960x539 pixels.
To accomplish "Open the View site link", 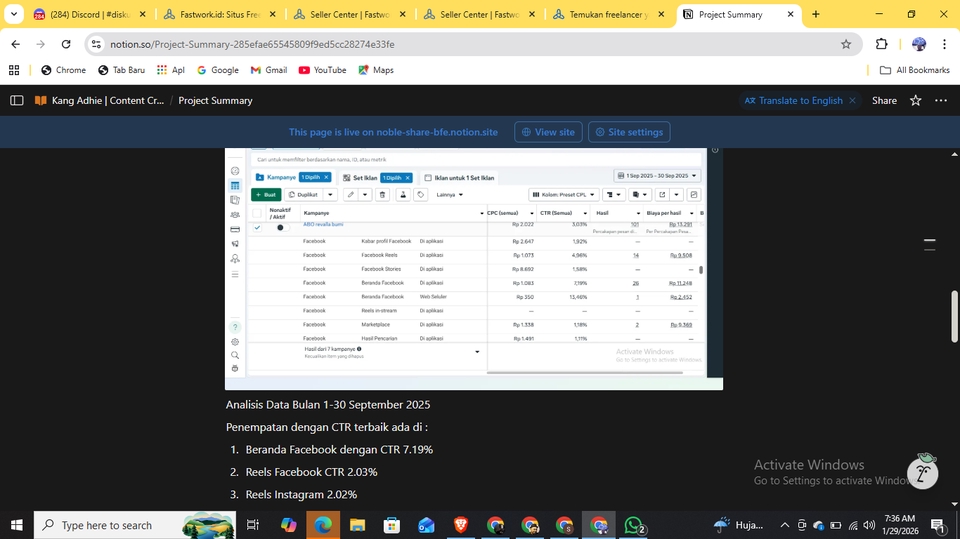I will [547, 132].
